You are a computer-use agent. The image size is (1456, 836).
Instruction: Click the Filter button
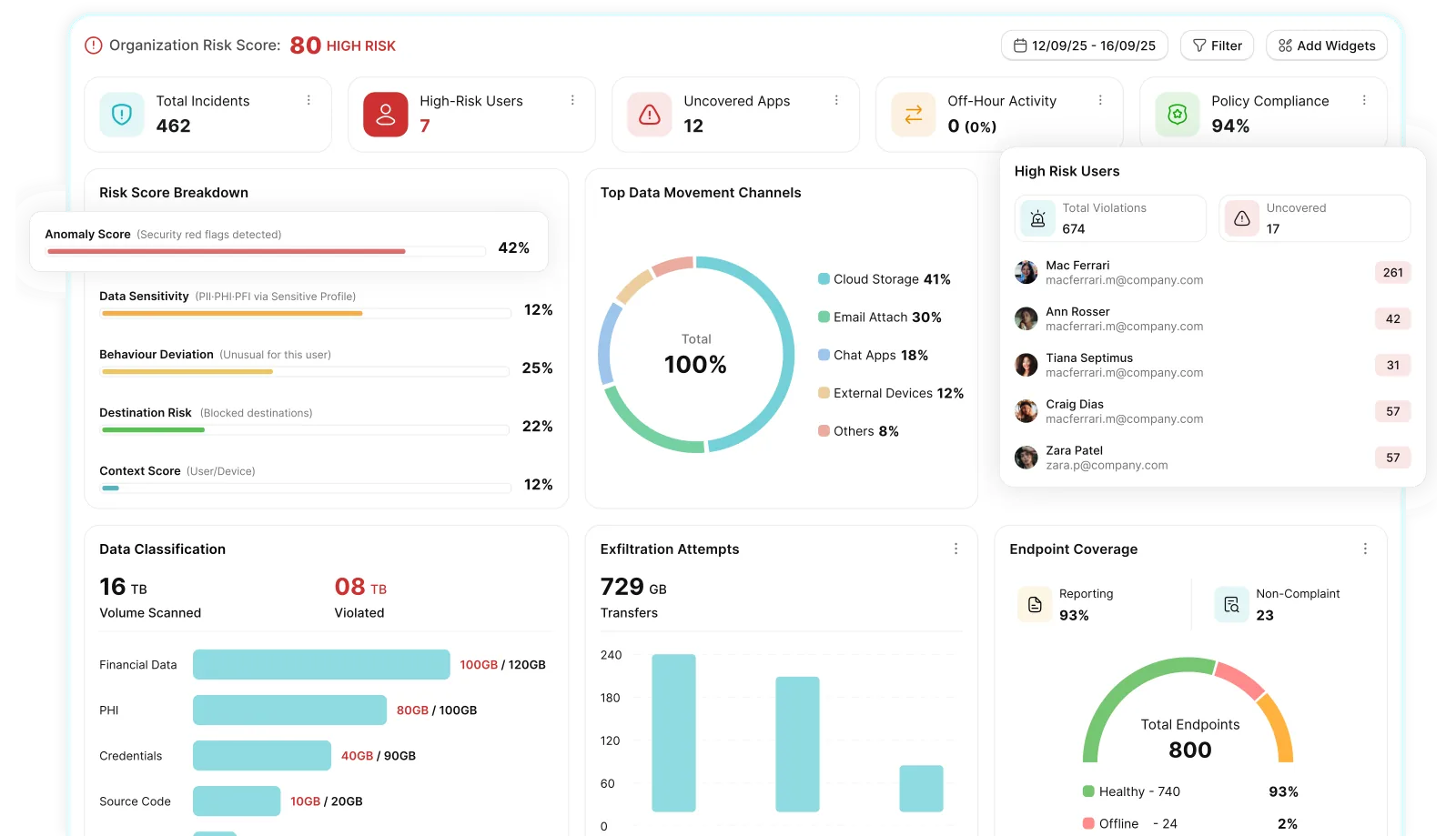[1218, 45]
